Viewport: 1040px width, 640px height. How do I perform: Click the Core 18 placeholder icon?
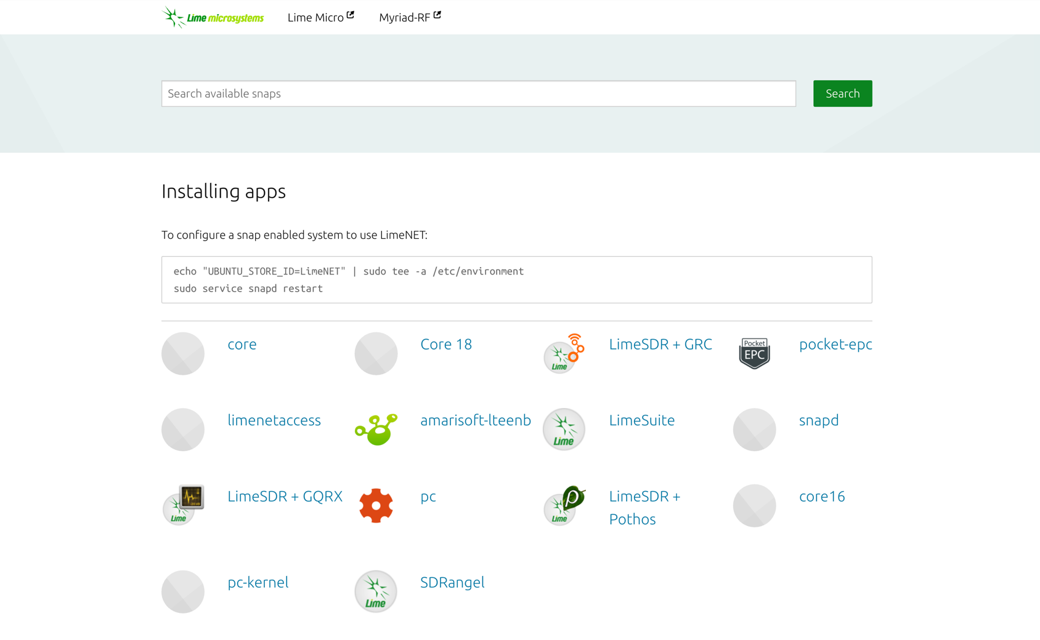376,353
